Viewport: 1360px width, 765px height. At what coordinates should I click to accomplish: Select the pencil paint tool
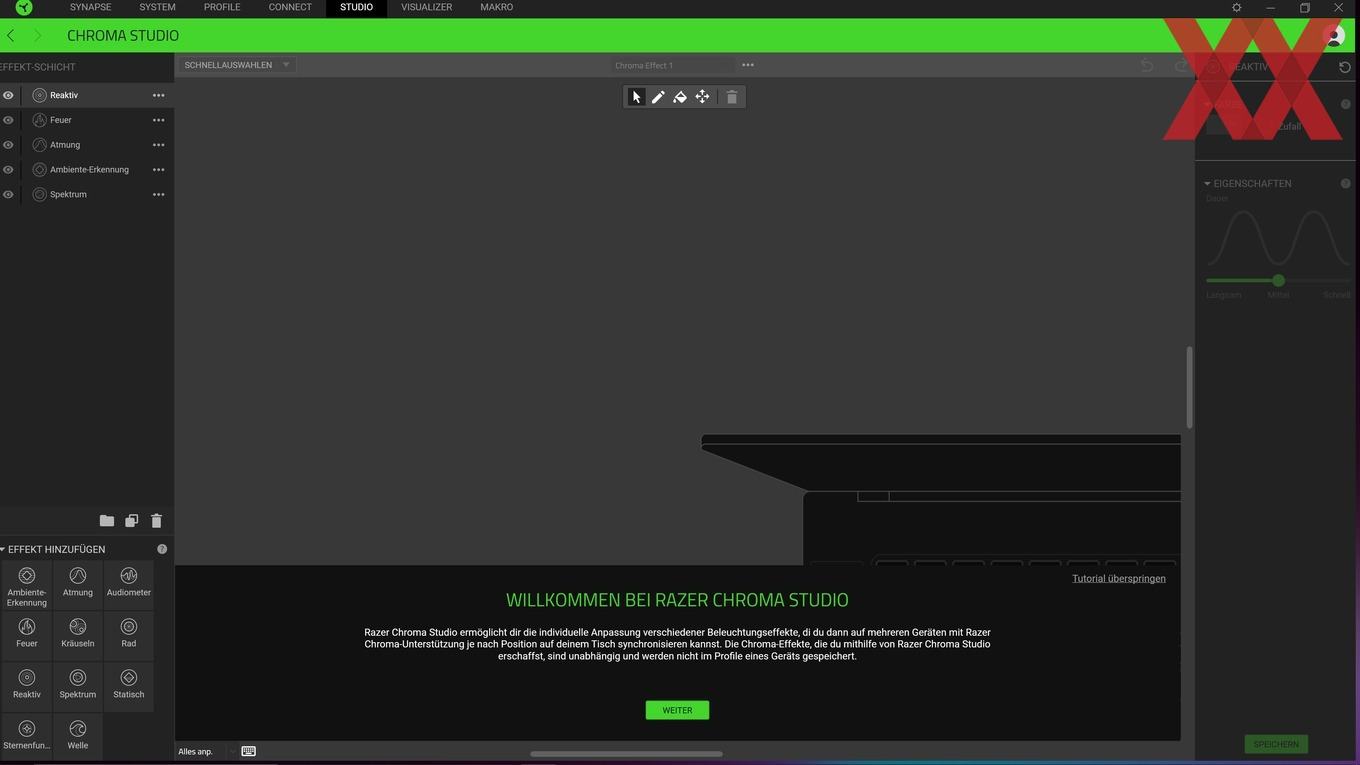658,97
